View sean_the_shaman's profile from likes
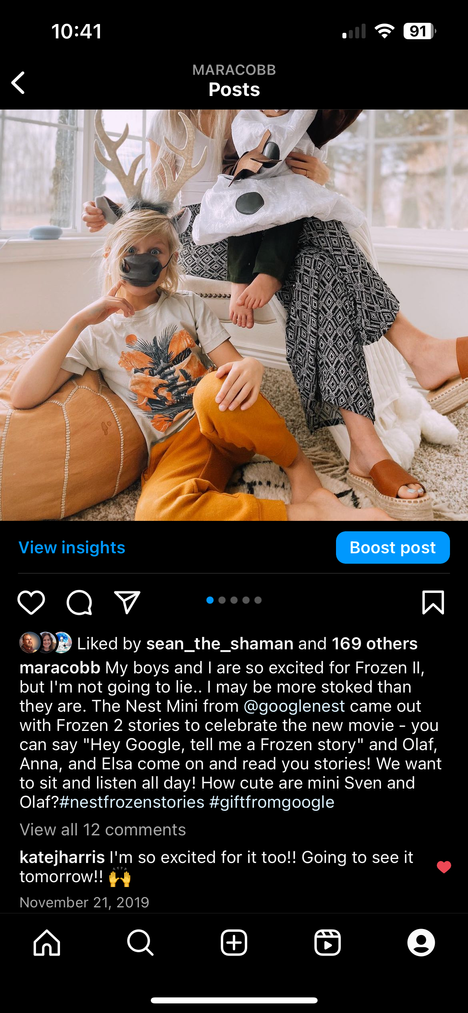This screenshot has height=1013, width=468. [220, 643]
